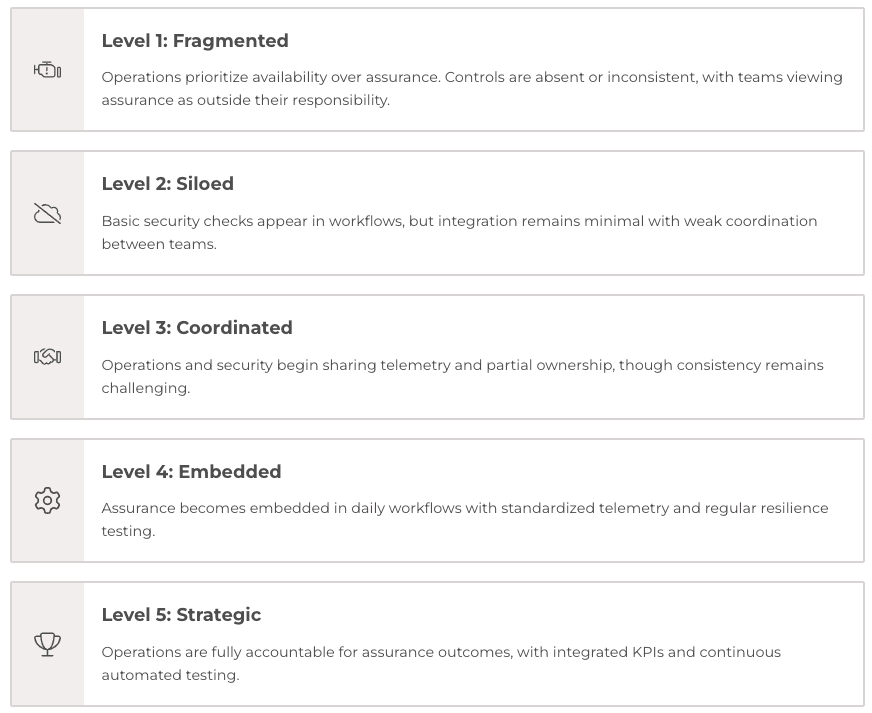This screenshot has width=872, height=713.
Task: Click the text 'automated testing.' in Level 5
Action: (170, 675)
